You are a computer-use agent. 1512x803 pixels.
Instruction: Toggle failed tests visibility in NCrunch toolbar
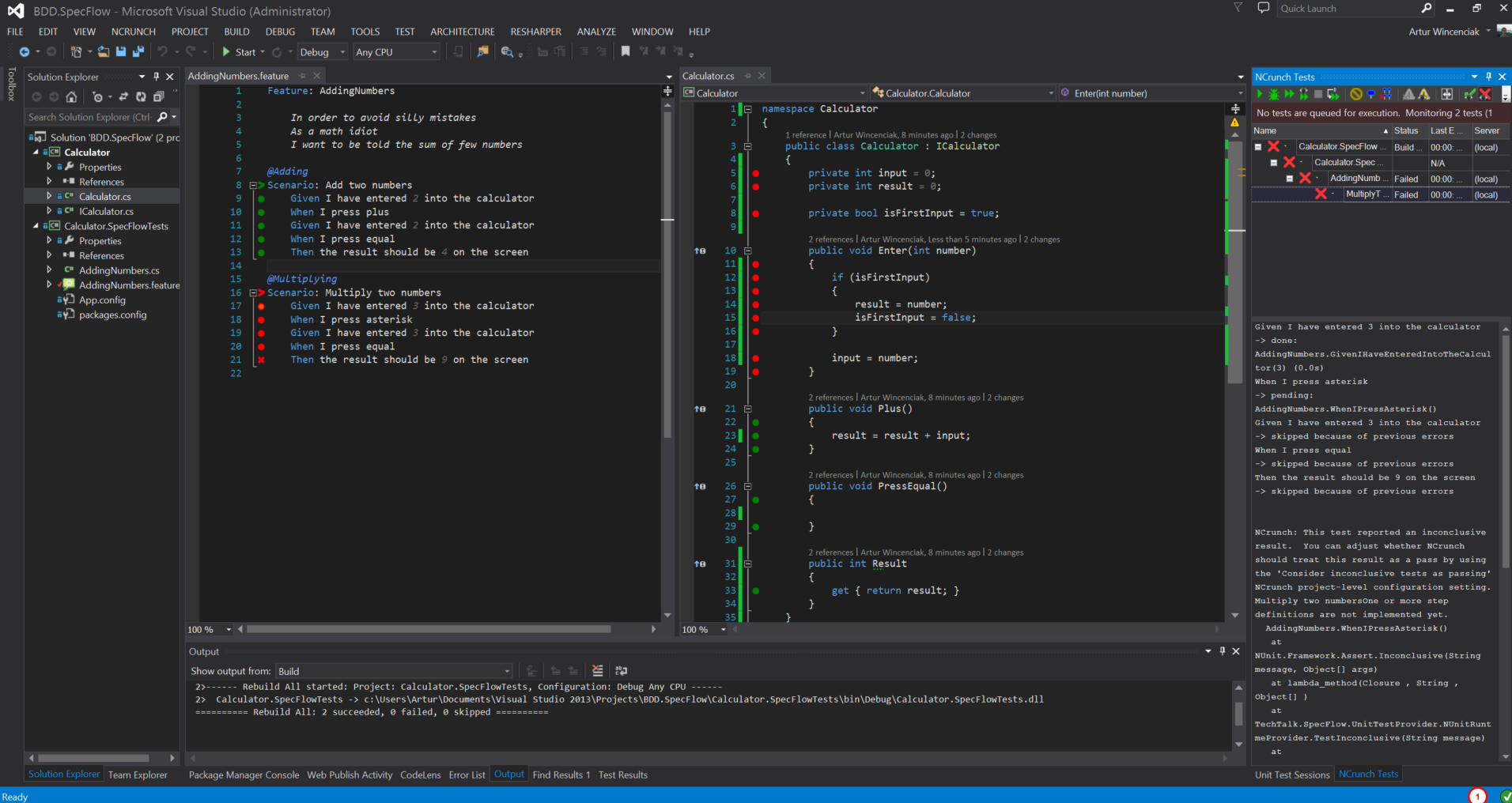[1485, 94]
